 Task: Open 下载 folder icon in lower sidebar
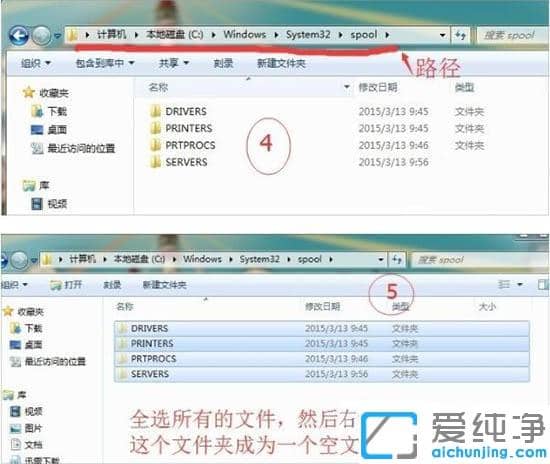[x=15, y=328]
